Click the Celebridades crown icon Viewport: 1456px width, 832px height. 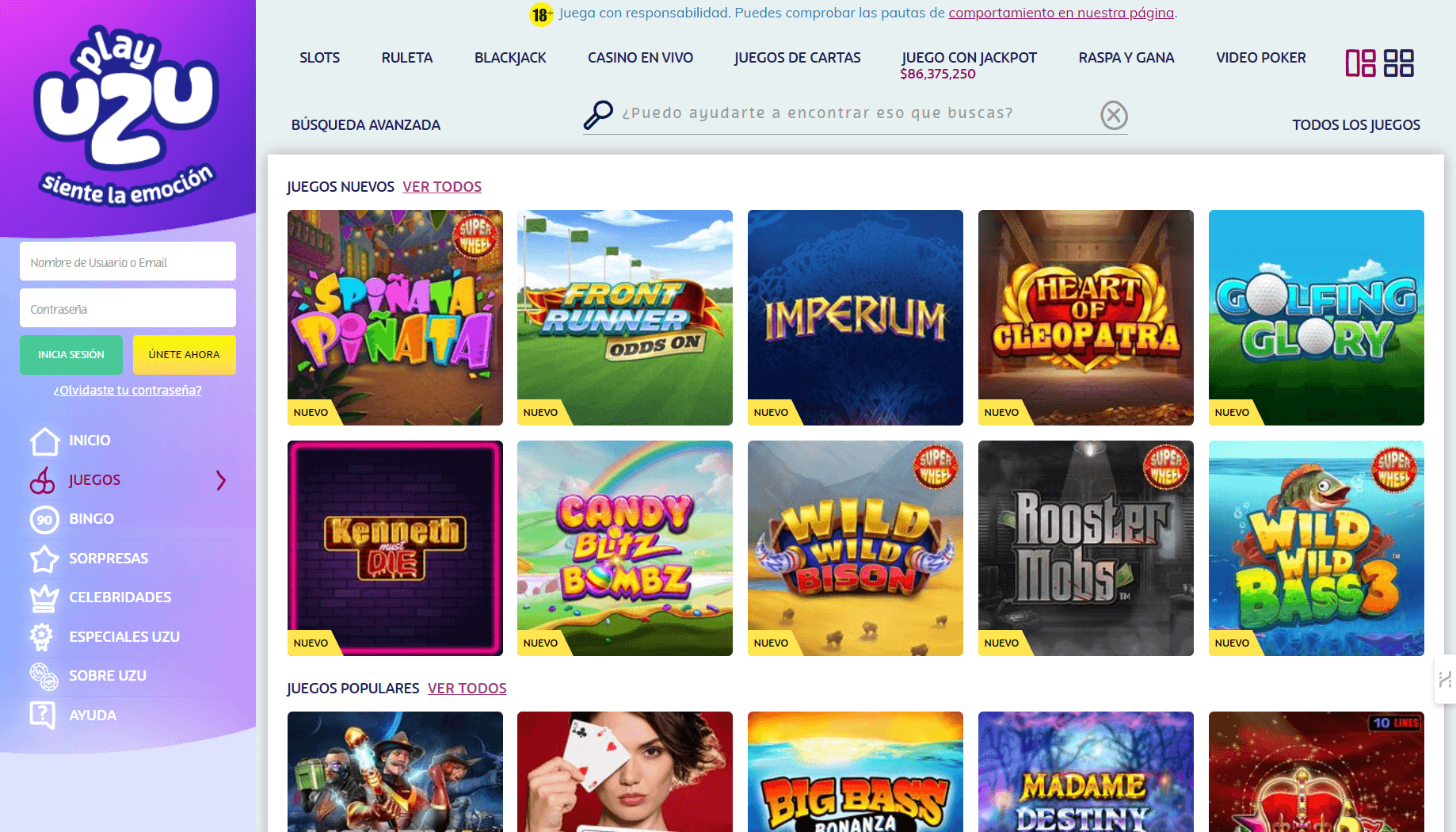tap(45, 597)
